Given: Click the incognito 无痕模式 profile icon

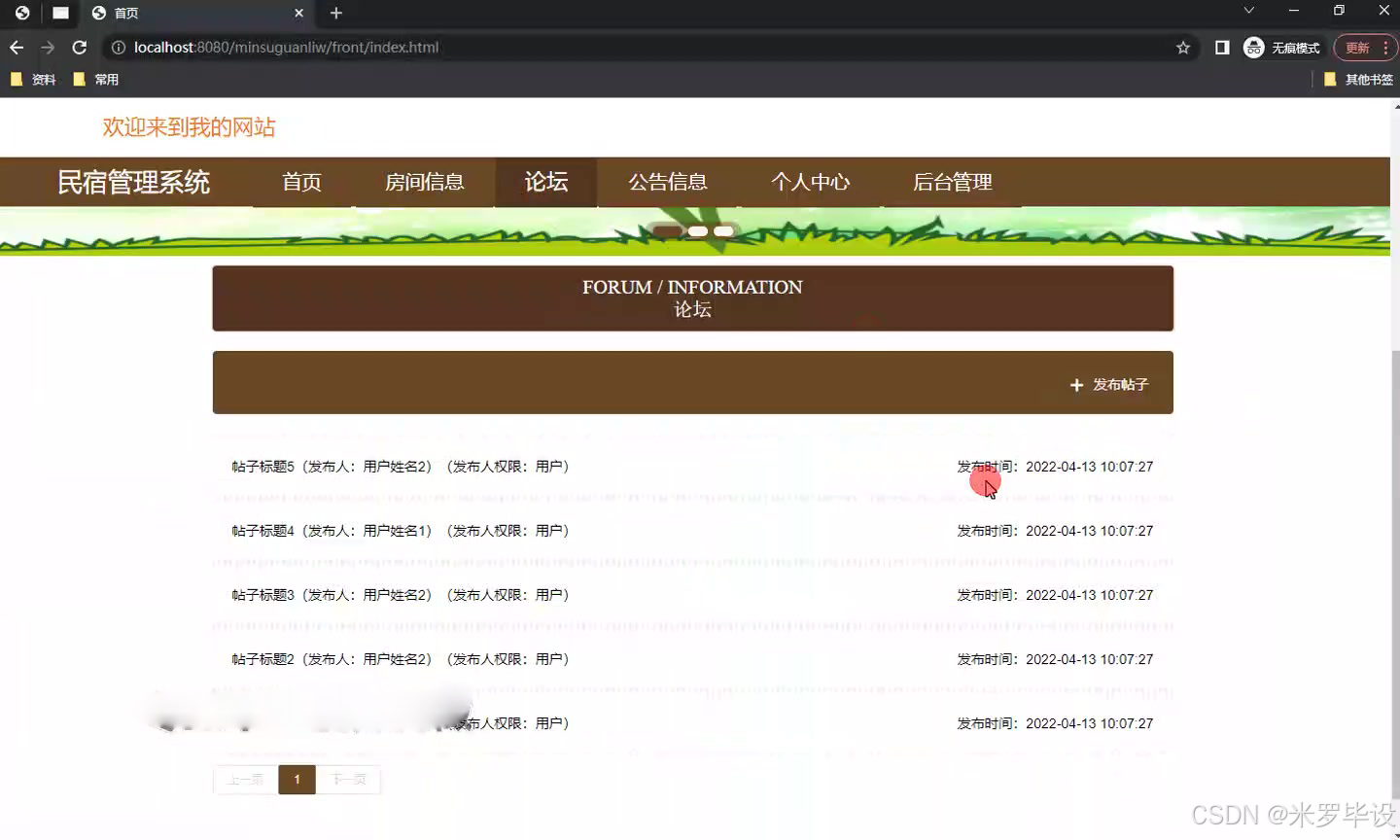Looking at the screenshot, I should pos(1253,47).
